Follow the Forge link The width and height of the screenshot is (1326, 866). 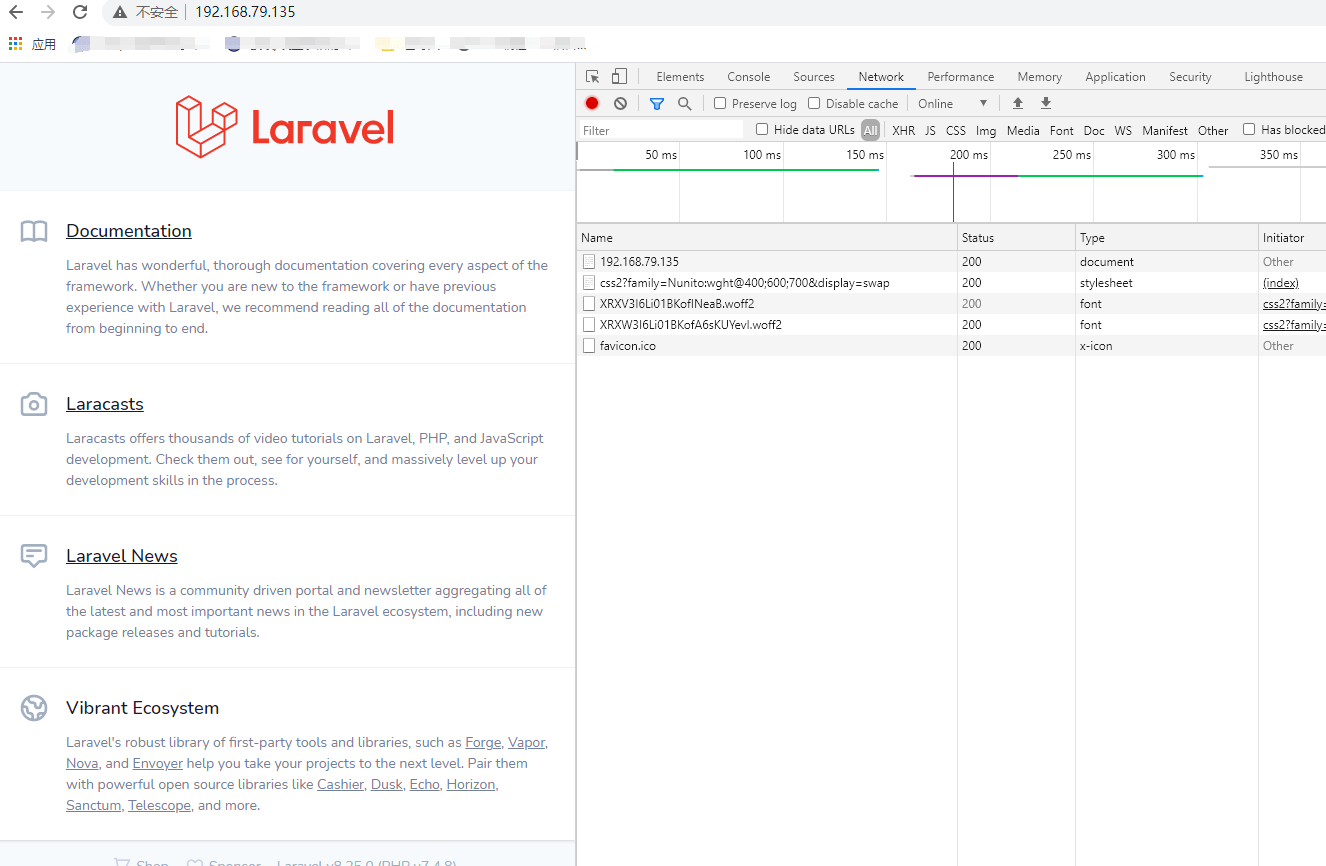pos(483,742)
